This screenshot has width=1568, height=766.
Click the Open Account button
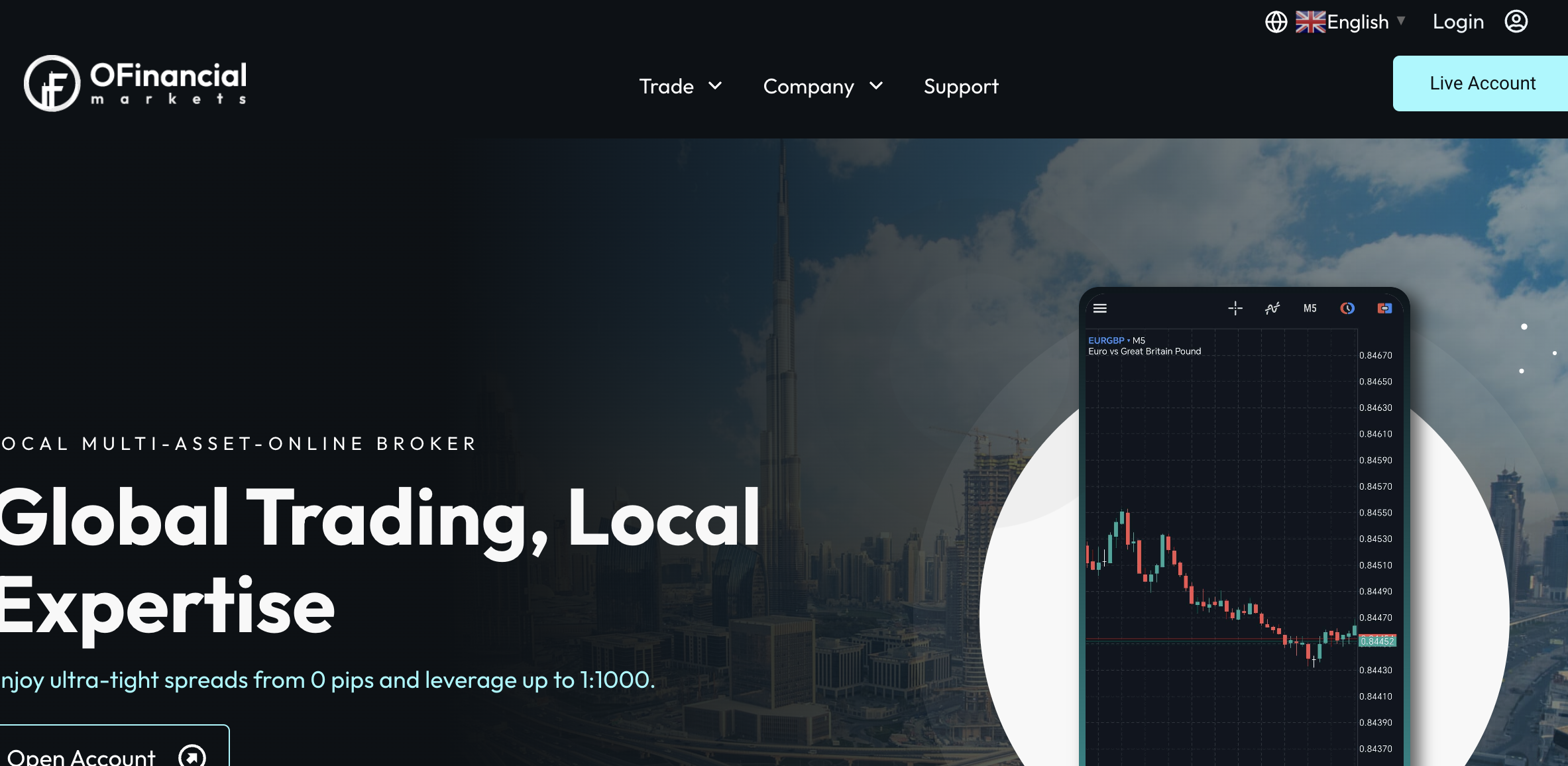[x=114, y=746]
